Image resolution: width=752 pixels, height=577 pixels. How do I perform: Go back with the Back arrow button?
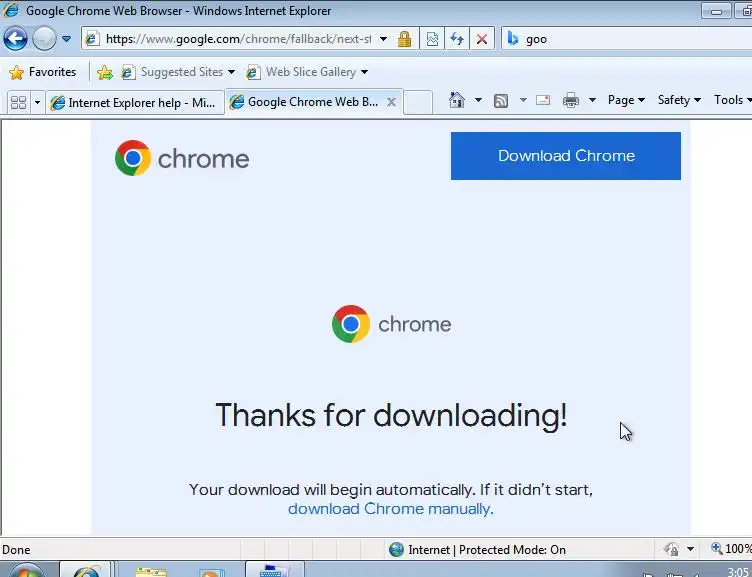(15, 39)
